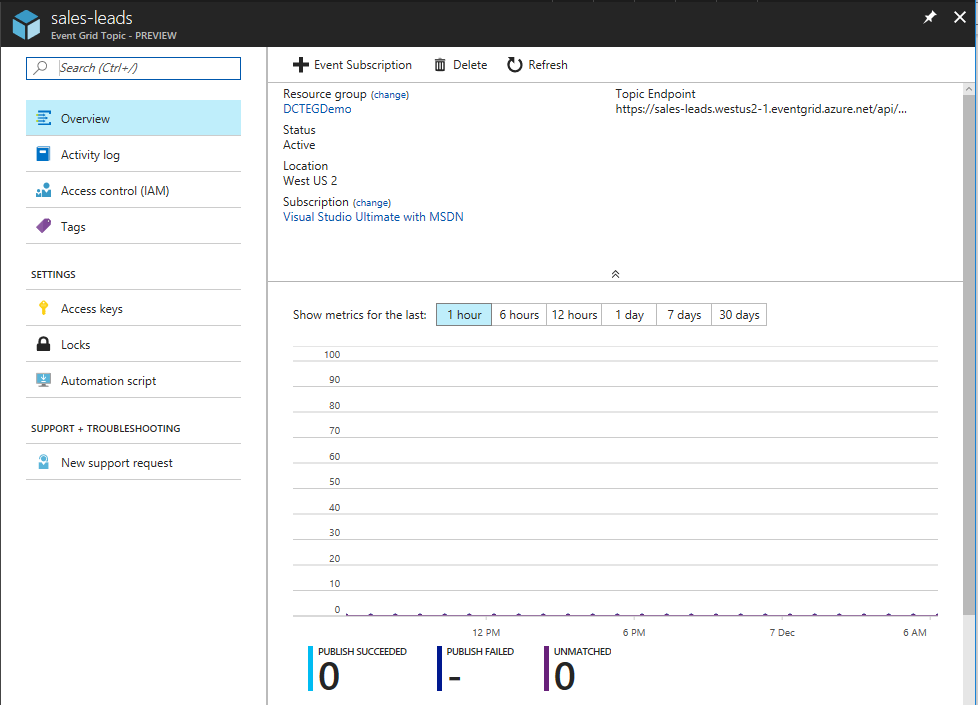This screenshot has width=978, height=705.
Task: Click the purple Tags icon
Action: click(43, 226)
